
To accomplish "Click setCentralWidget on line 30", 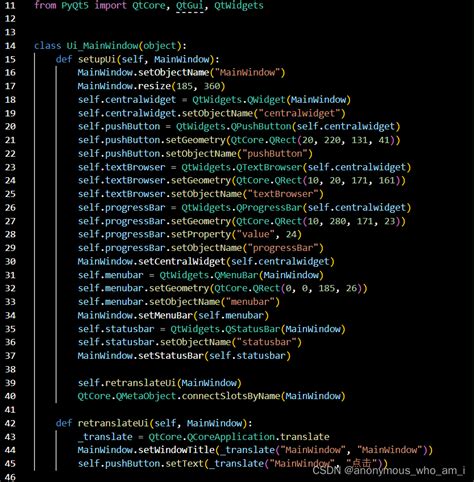I will [182, 261].
